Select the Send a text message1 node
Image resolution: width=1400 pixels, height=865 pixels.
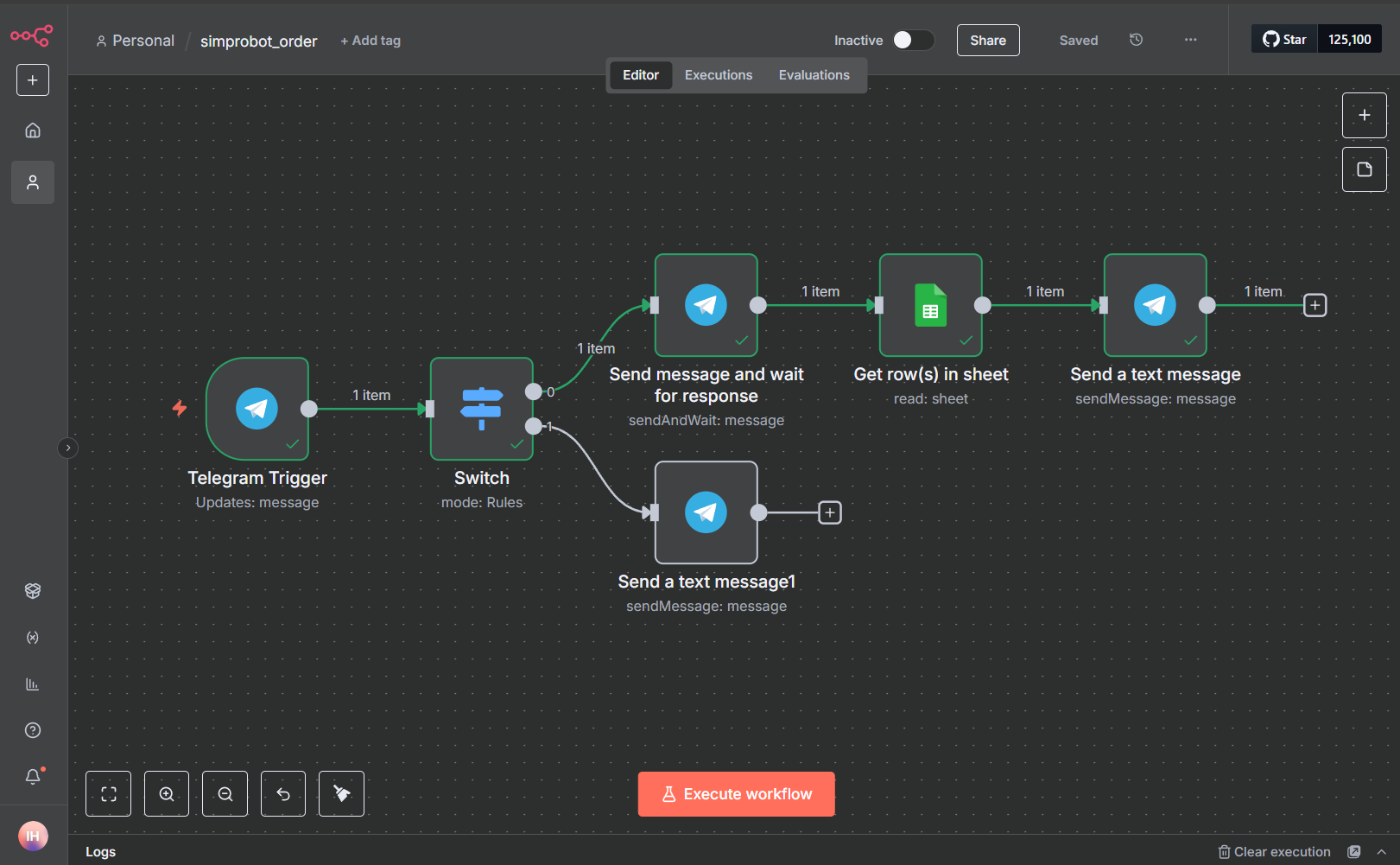point(706,512)
